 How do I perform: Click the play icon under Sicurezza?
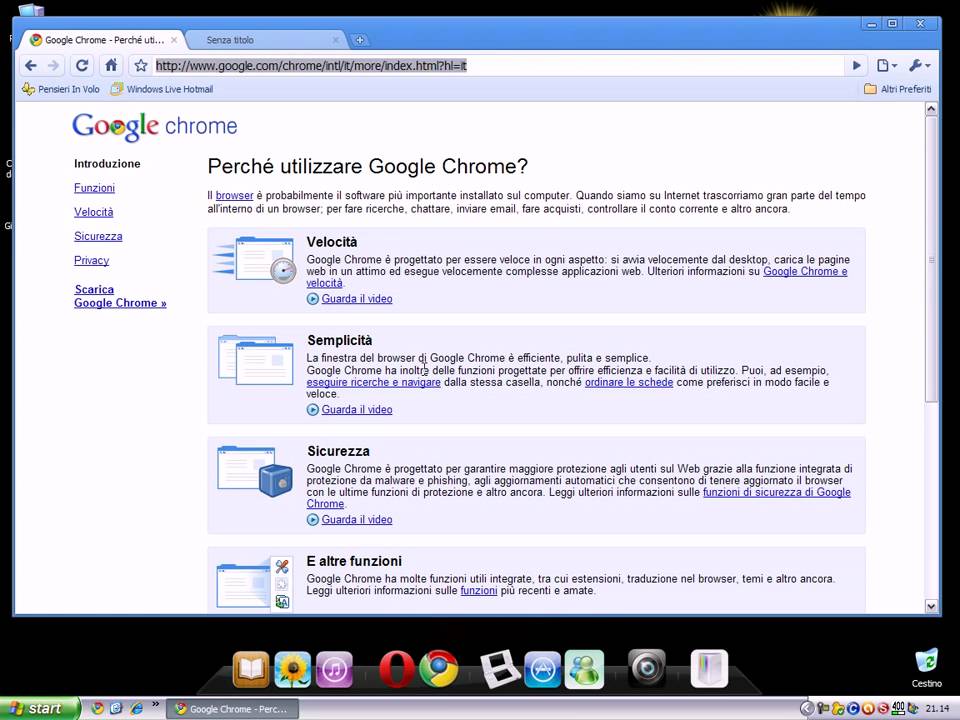tap(313, 519)
